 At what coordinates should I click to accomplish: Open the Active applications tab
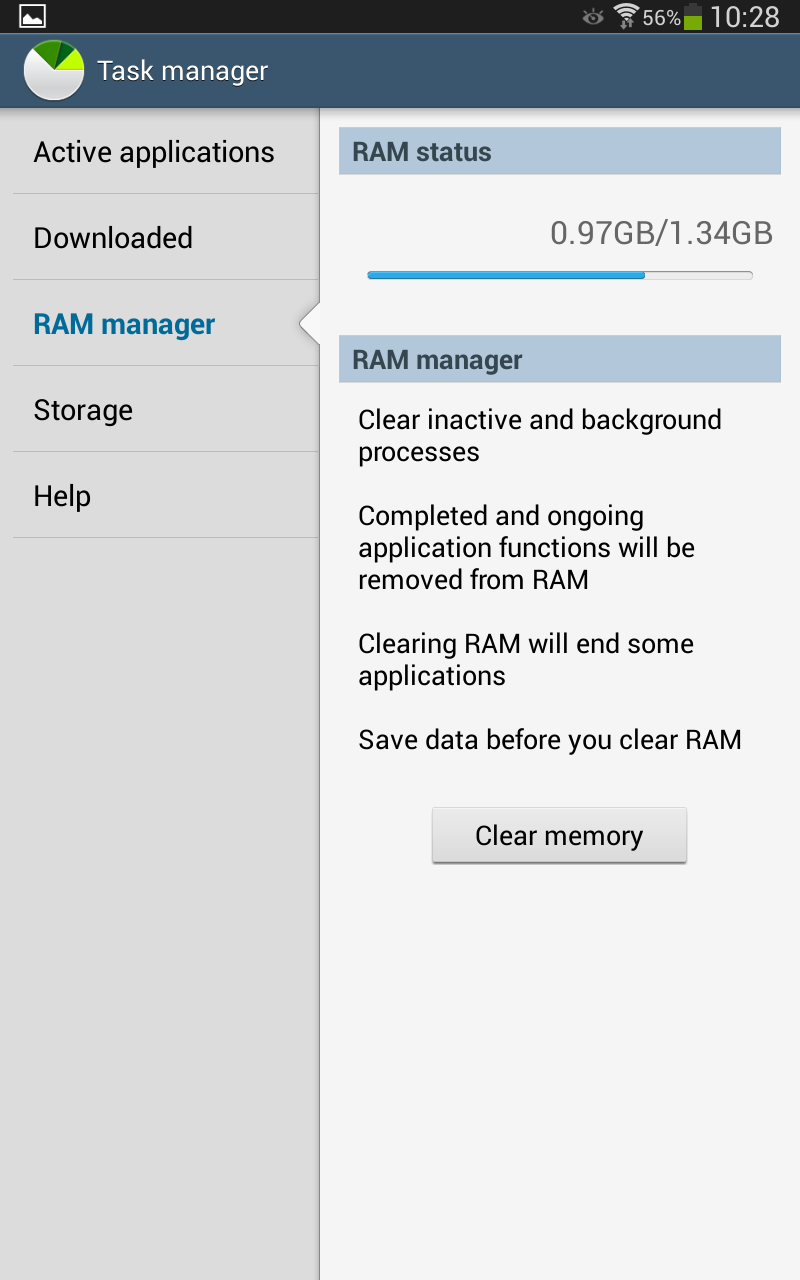[x=154, y=152]
